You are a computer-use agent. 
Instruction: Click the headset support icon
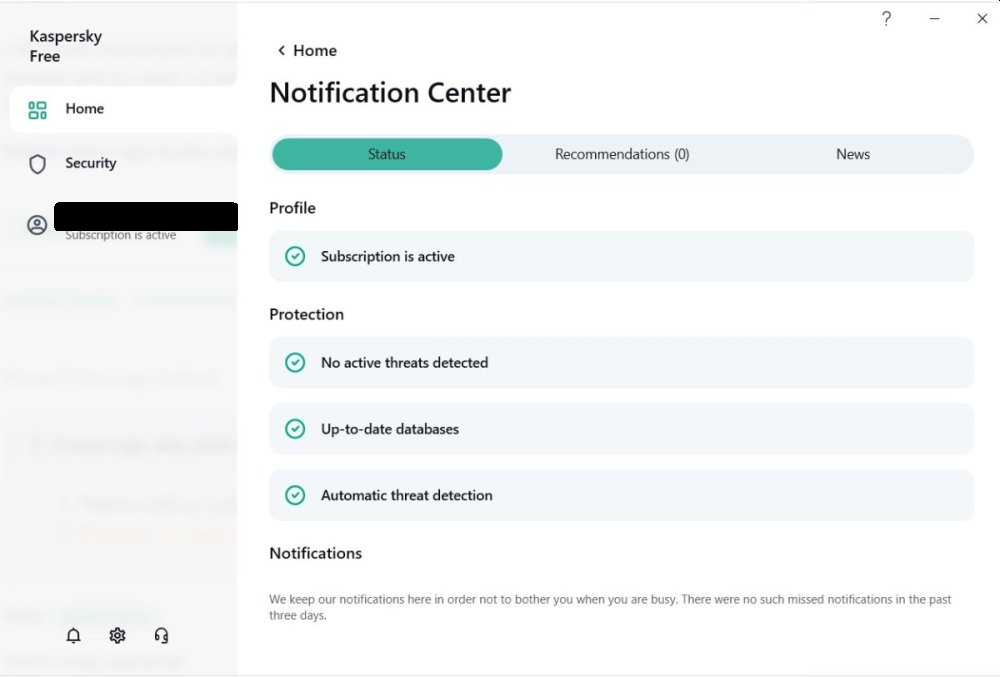tap(161, 636)
